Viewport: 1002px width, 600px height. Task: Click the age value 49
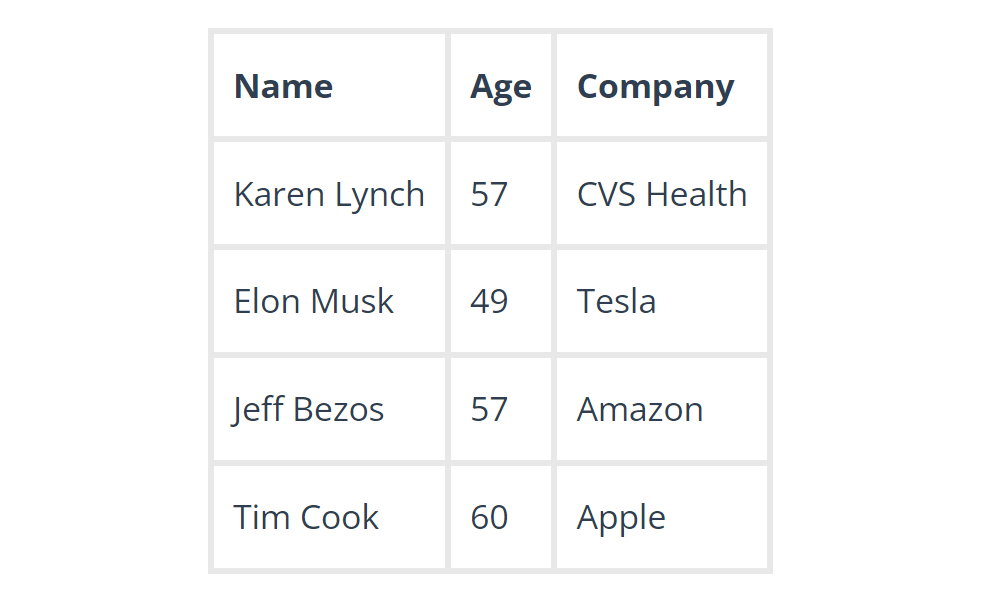pos(489,302)
